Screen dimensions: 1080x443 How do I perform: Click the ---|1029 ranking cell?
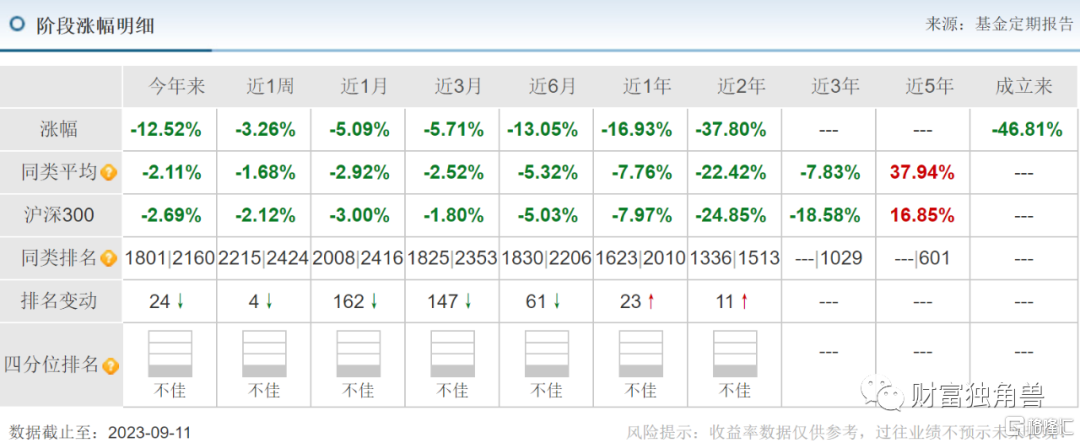[829, 259]
